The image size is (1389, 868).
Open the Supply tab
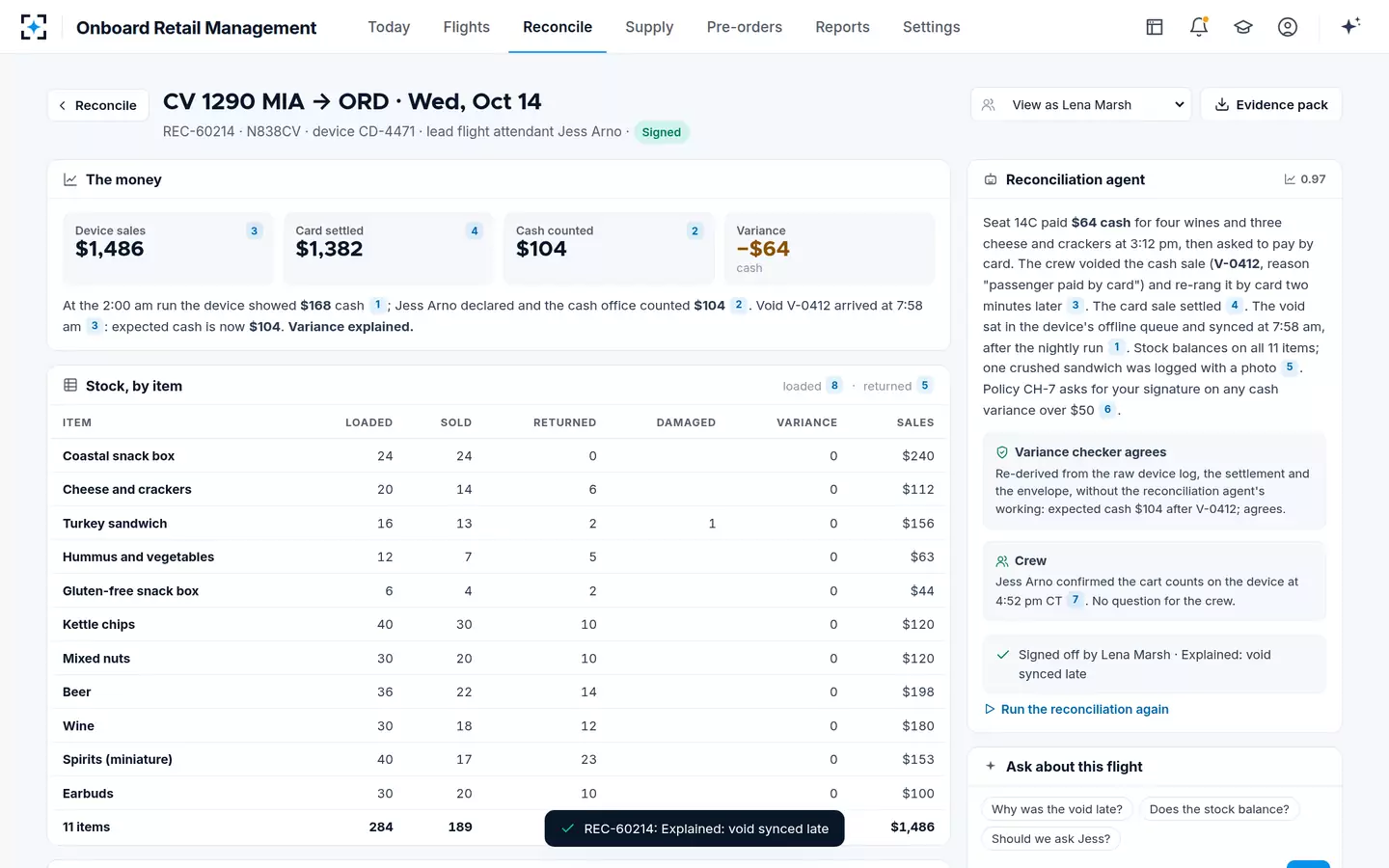click(x=649, y=27)
